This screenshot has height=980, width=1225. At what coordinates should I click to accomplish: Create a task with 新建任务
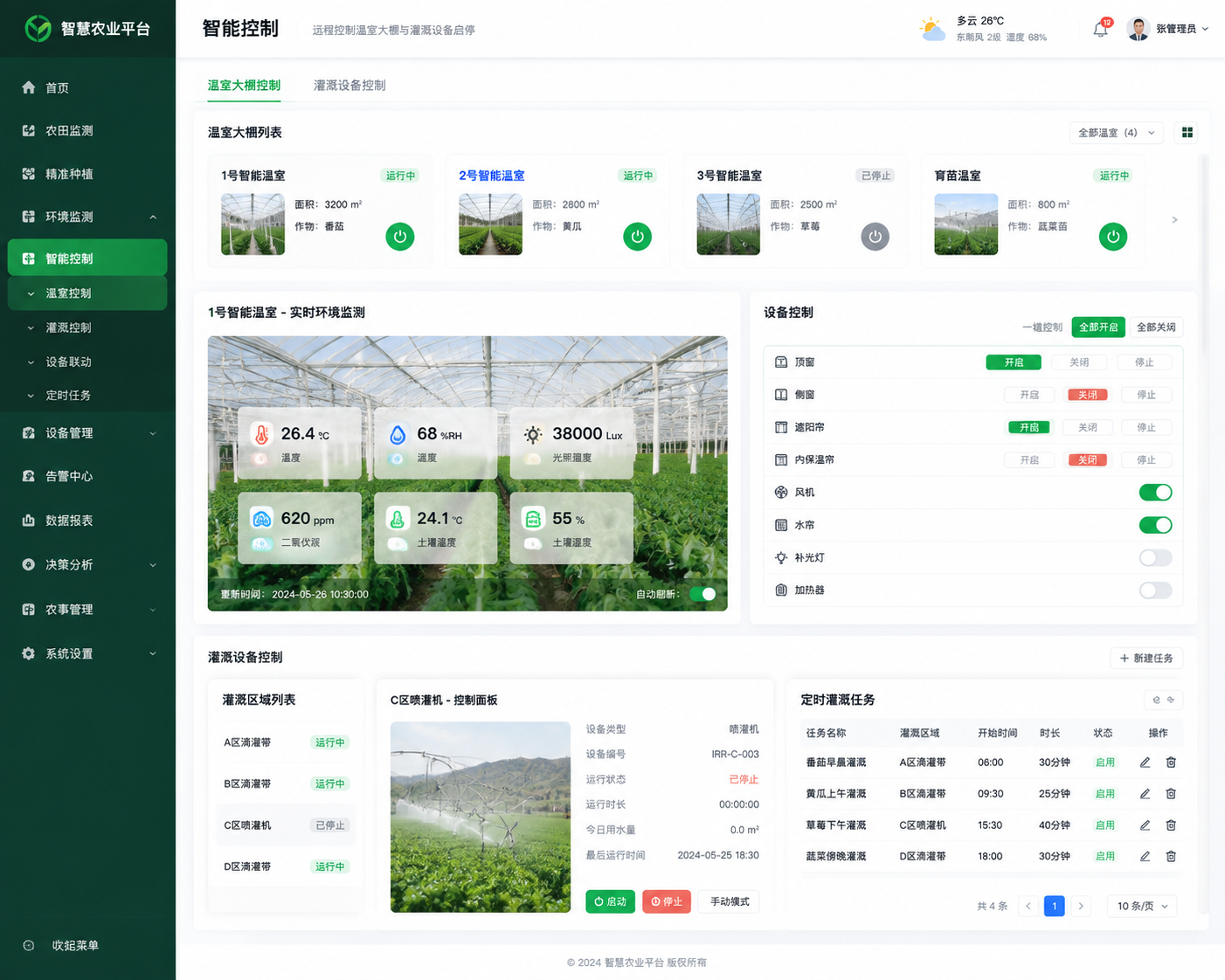pyautogui.click(x=1146, y=659)
